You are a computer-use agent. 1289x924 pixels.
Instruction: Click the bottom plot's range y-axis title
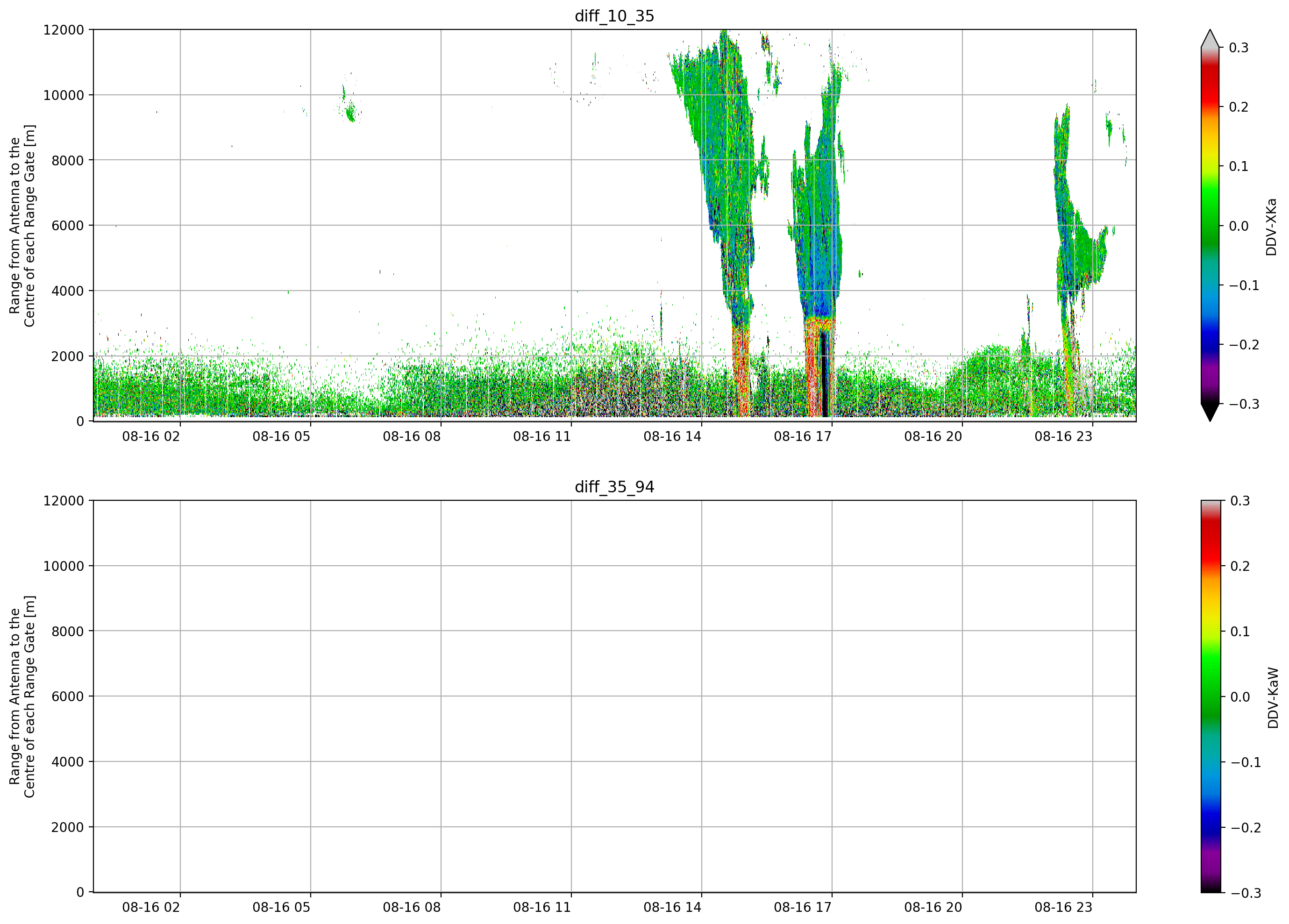[22, 697]
